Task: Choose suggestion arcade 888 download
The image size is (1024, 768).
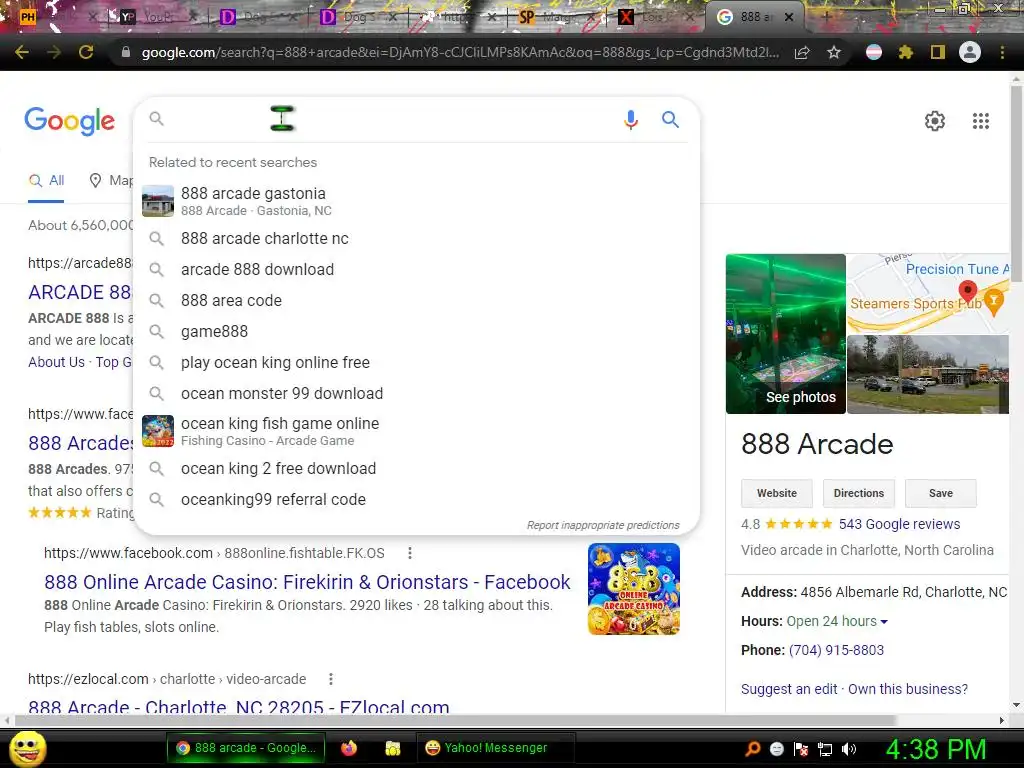Action: point(416,269)
